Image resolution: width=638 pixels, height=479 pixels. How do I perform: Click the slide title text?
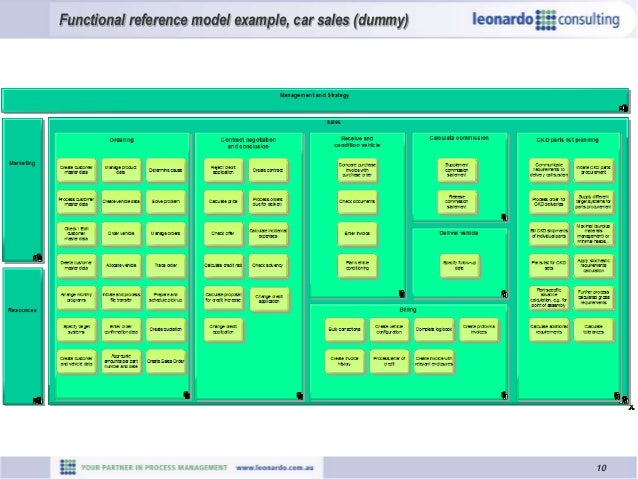[234, 20]
